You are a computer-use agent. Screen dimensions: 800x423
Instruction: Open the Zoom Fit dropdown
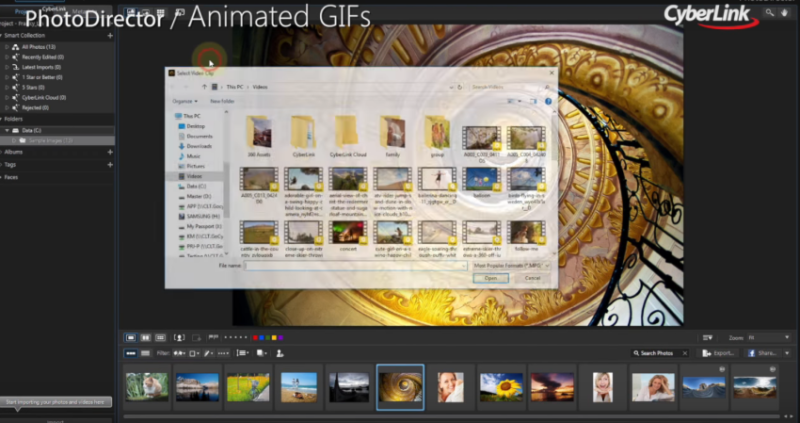[x=769, y=338]
